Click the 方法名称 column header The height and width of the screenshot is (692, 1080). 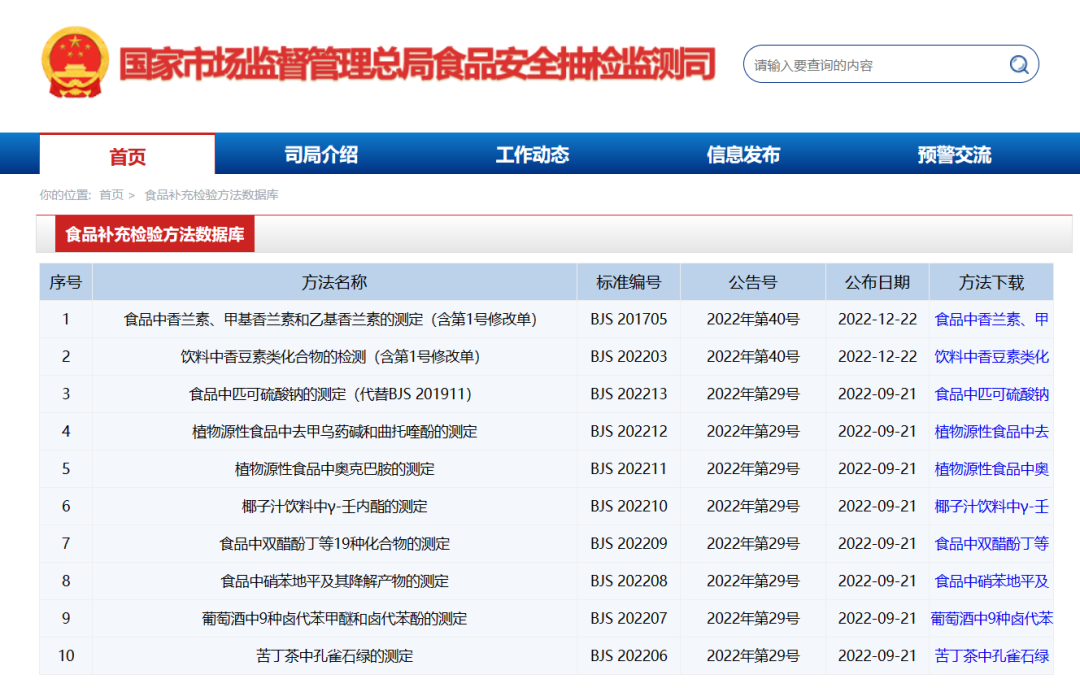(x=334, y=282)
